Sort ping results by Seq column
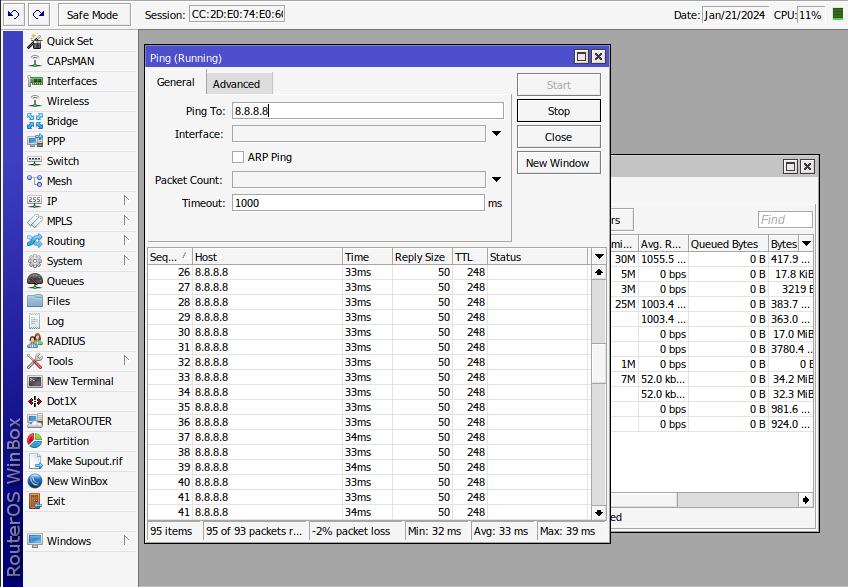The width and height of the screenshot is (848, 587). point(170,257)
